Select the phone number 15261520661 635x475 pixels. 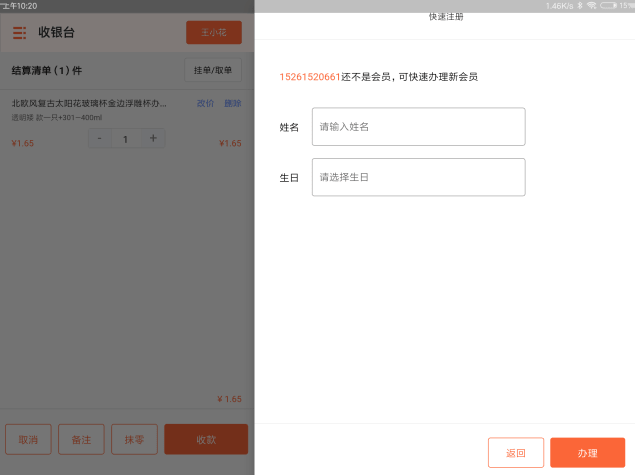pyautogui.click(x=310, y=77)
